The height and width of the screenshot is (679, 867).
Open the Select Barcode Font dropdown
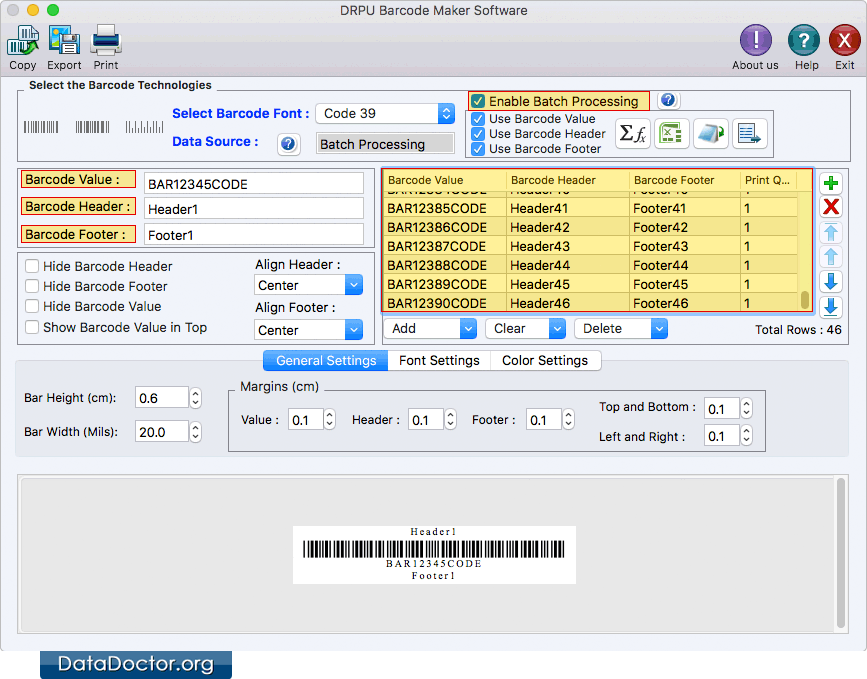click(385, 113)
